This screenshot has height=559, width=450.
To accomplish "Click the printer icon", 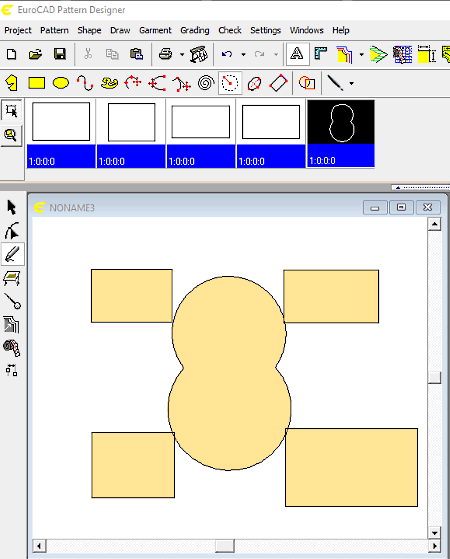I will coord(165,54).
